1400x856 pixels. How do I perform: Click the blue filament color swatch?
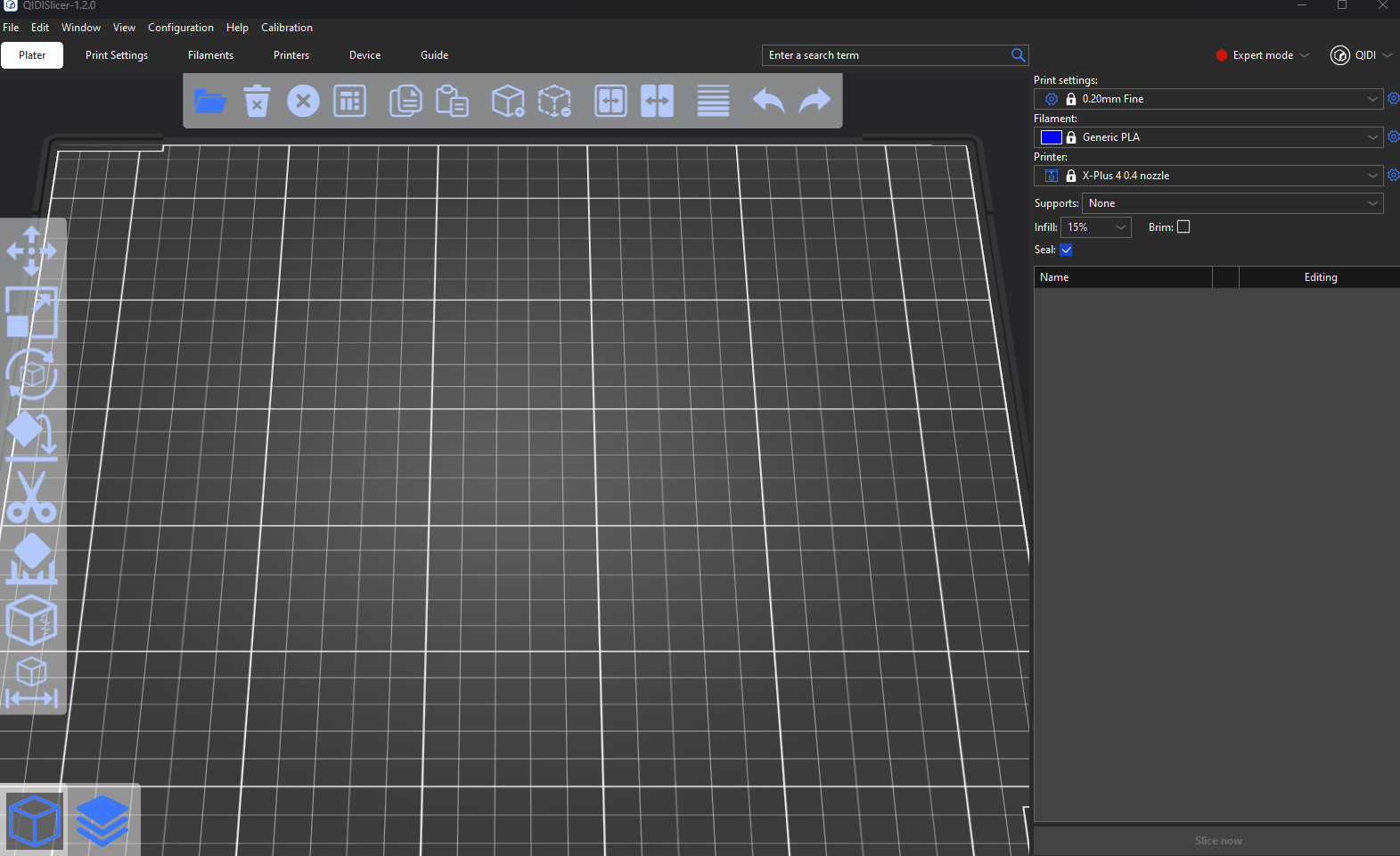1052,137
